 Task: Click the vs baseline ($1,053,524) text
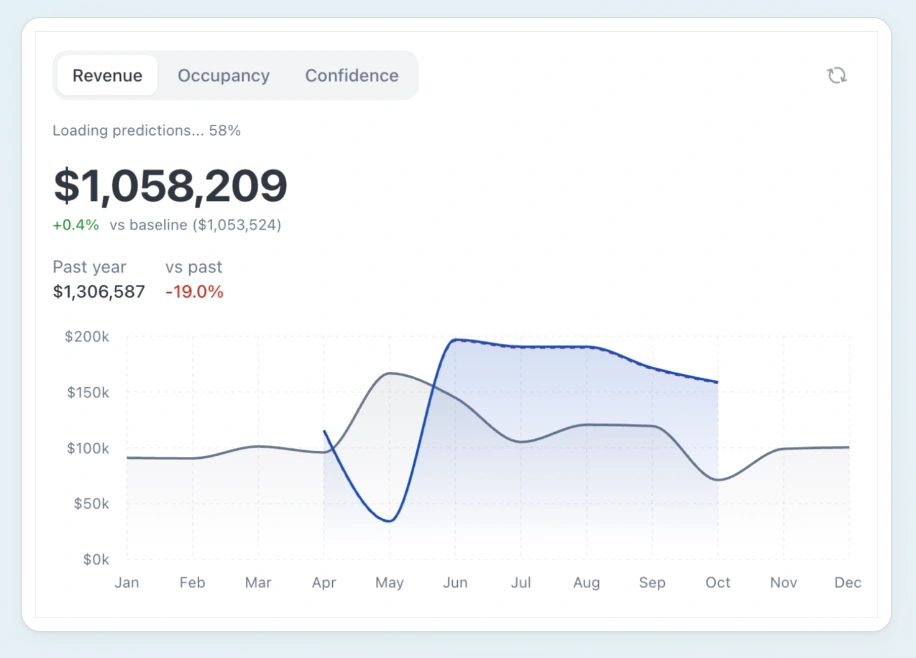195,225
